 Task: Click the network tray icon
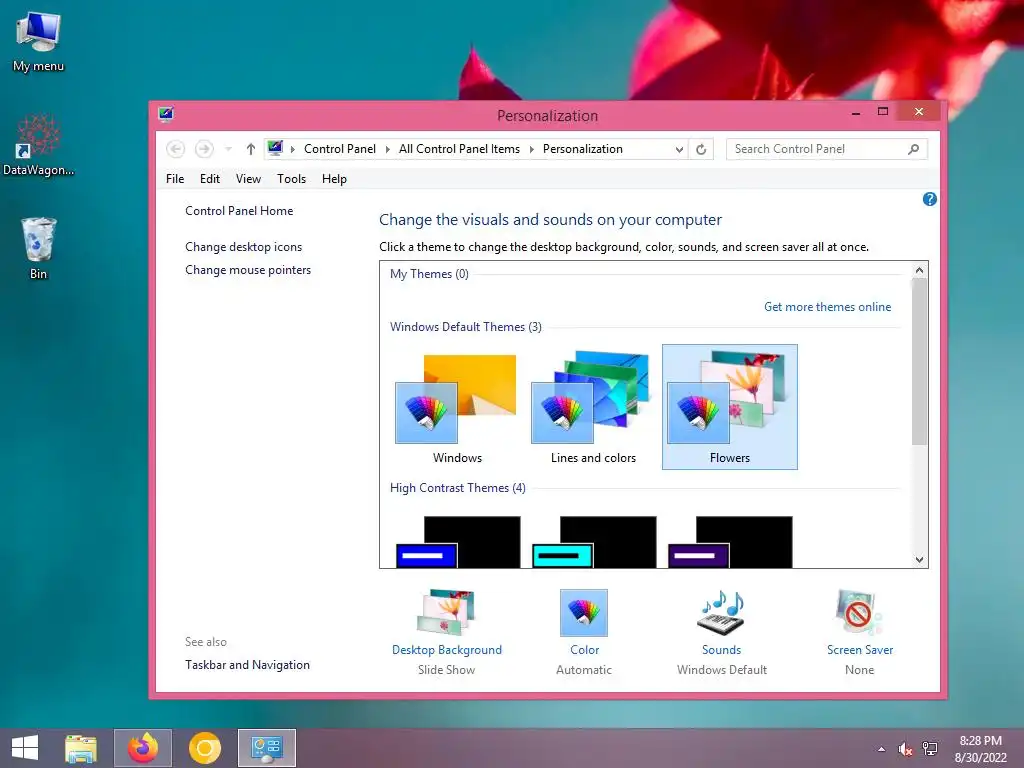[x=930, y=749]
